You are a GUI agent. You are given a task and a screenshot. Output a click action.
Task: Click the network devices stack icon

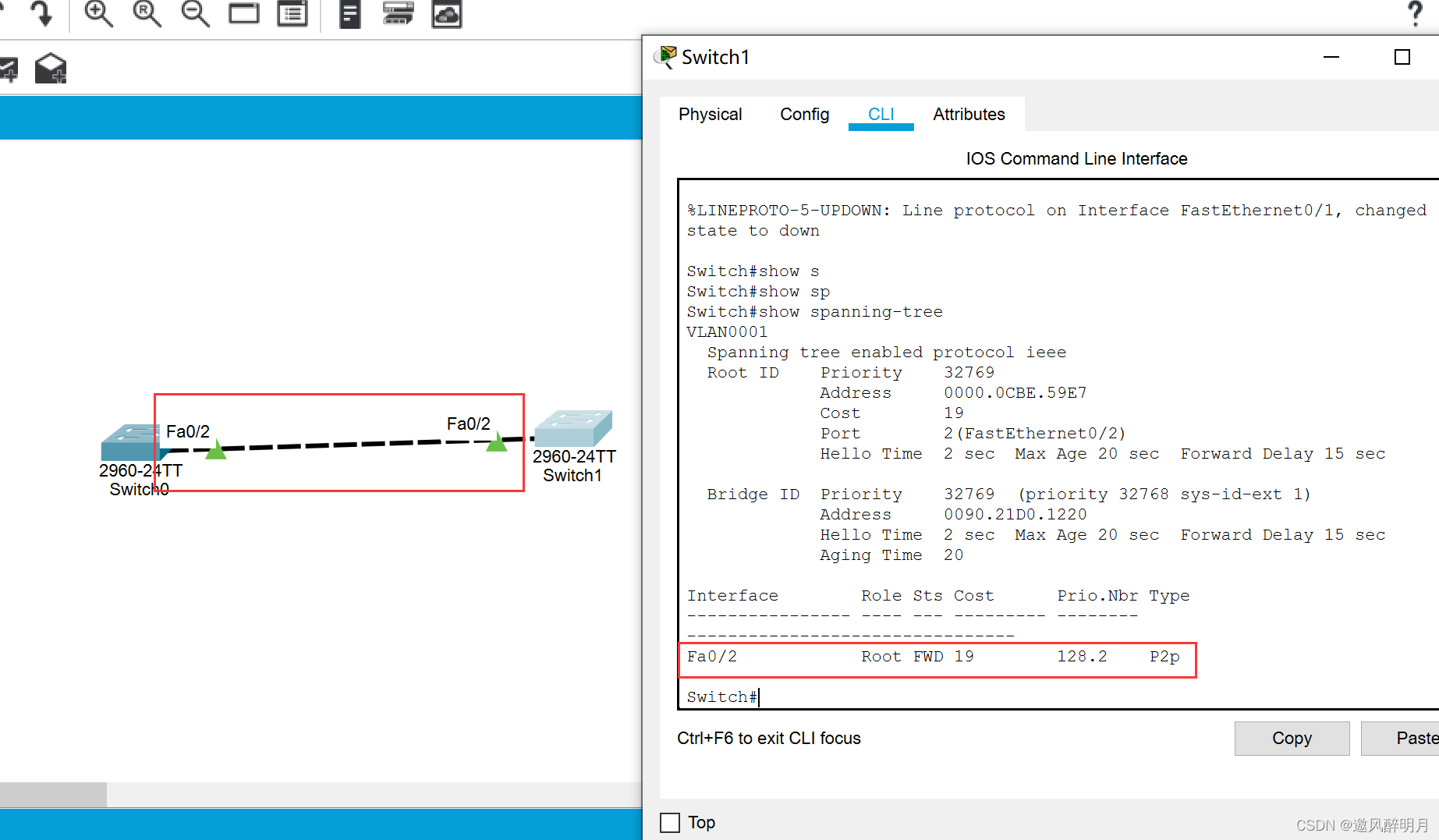coord(399,13)
